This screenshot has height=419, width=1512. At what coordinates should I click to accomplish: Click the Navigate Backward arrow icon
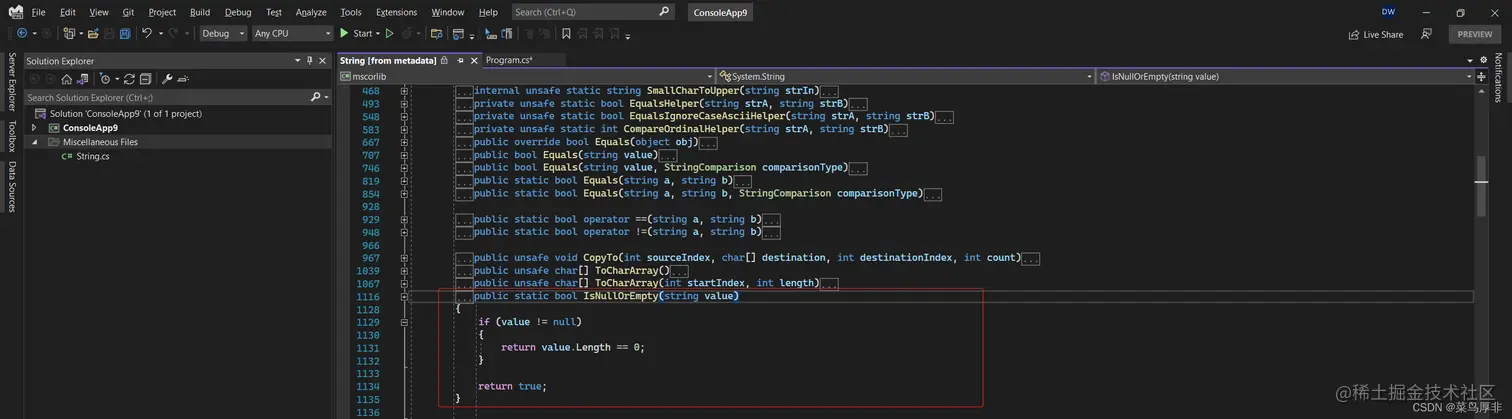pyautogui.click(x=22, y=33)
